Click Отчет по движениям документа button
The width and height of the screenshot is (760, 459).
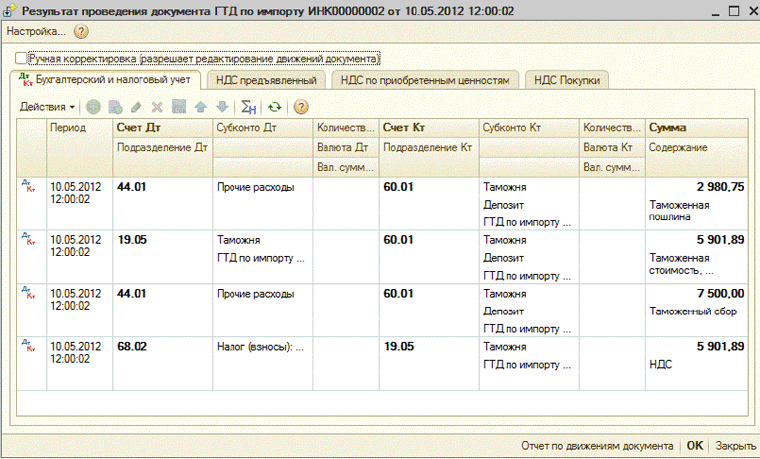pyautogui.click(x=597, y=445)
